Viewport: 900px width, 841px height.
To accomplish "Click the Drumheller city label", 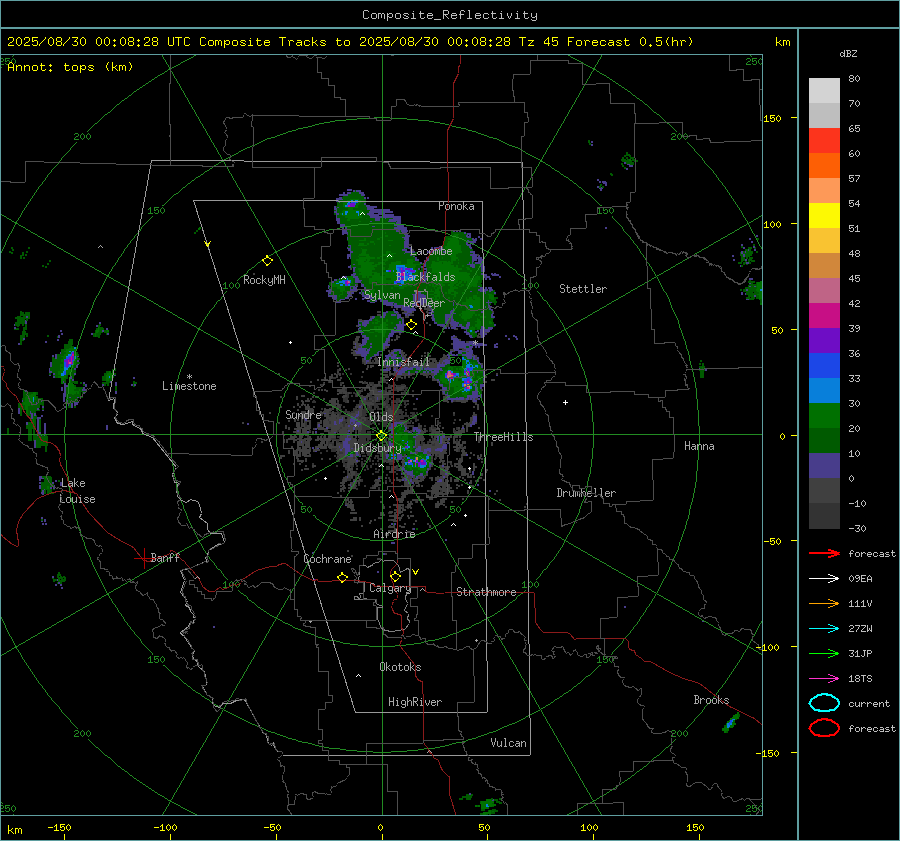I will (x=586, y=493).
